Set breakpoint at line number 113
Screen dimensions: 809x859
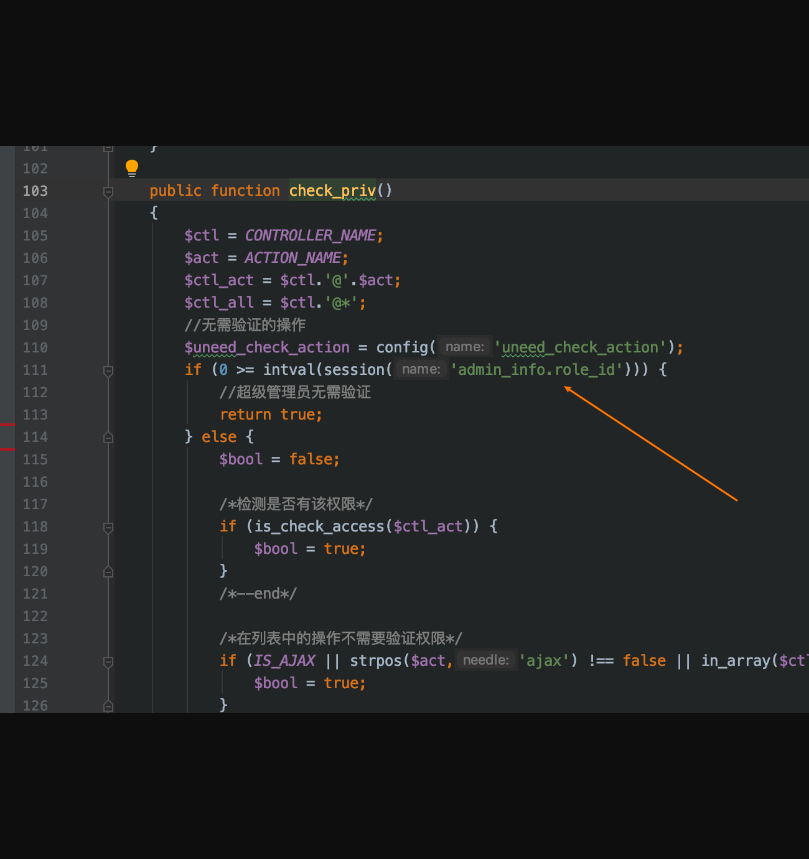[x=34, y=415]
